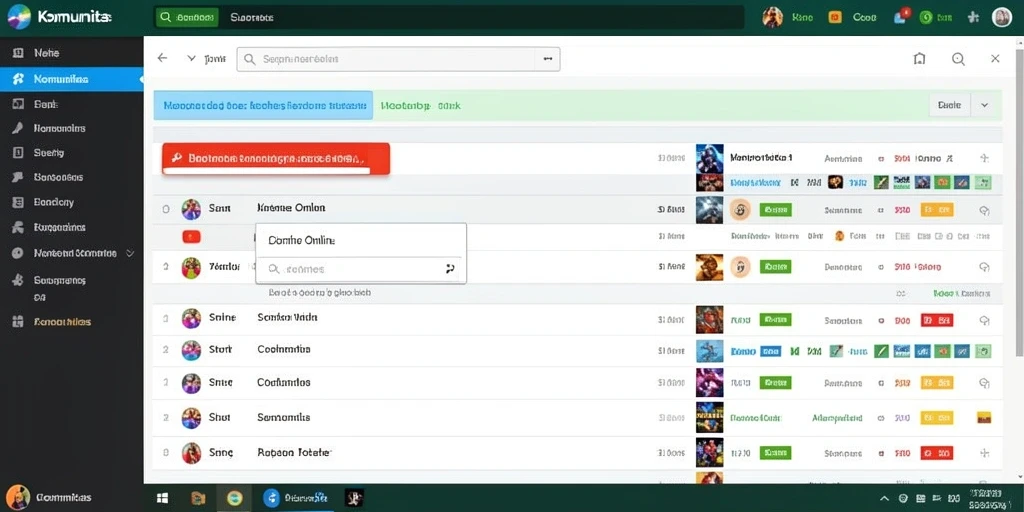Screen dimensions: 1024x512
Task: Click the back arrow beside the search field
Action: 163,58
